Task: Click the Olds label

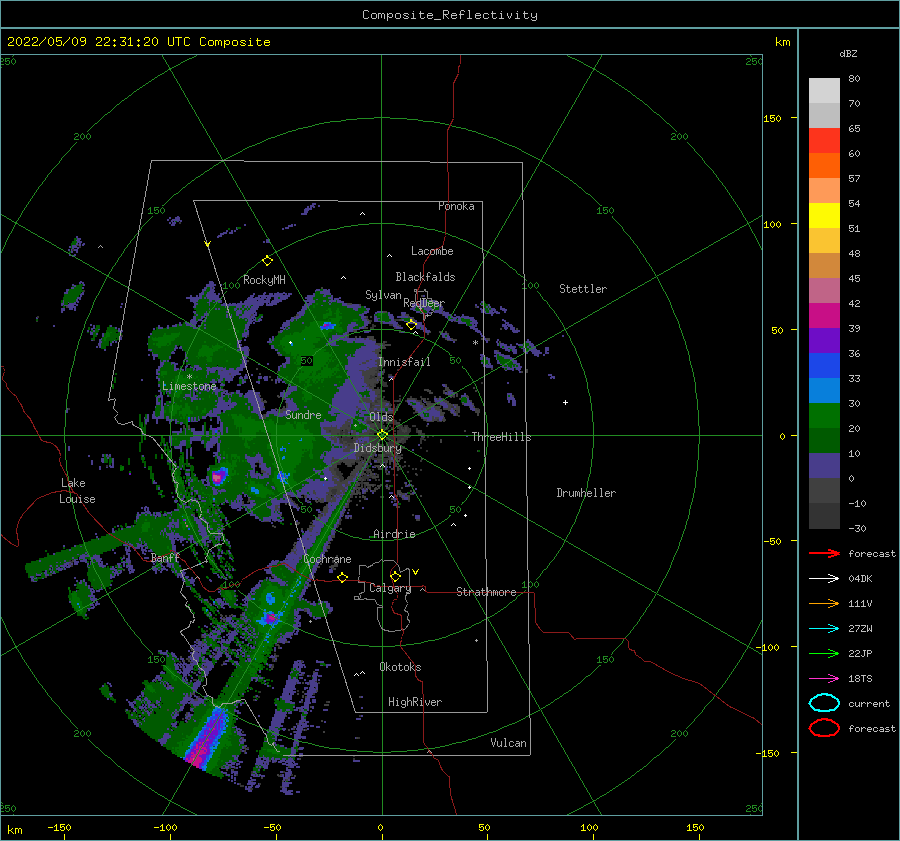Action: point(381,417)
